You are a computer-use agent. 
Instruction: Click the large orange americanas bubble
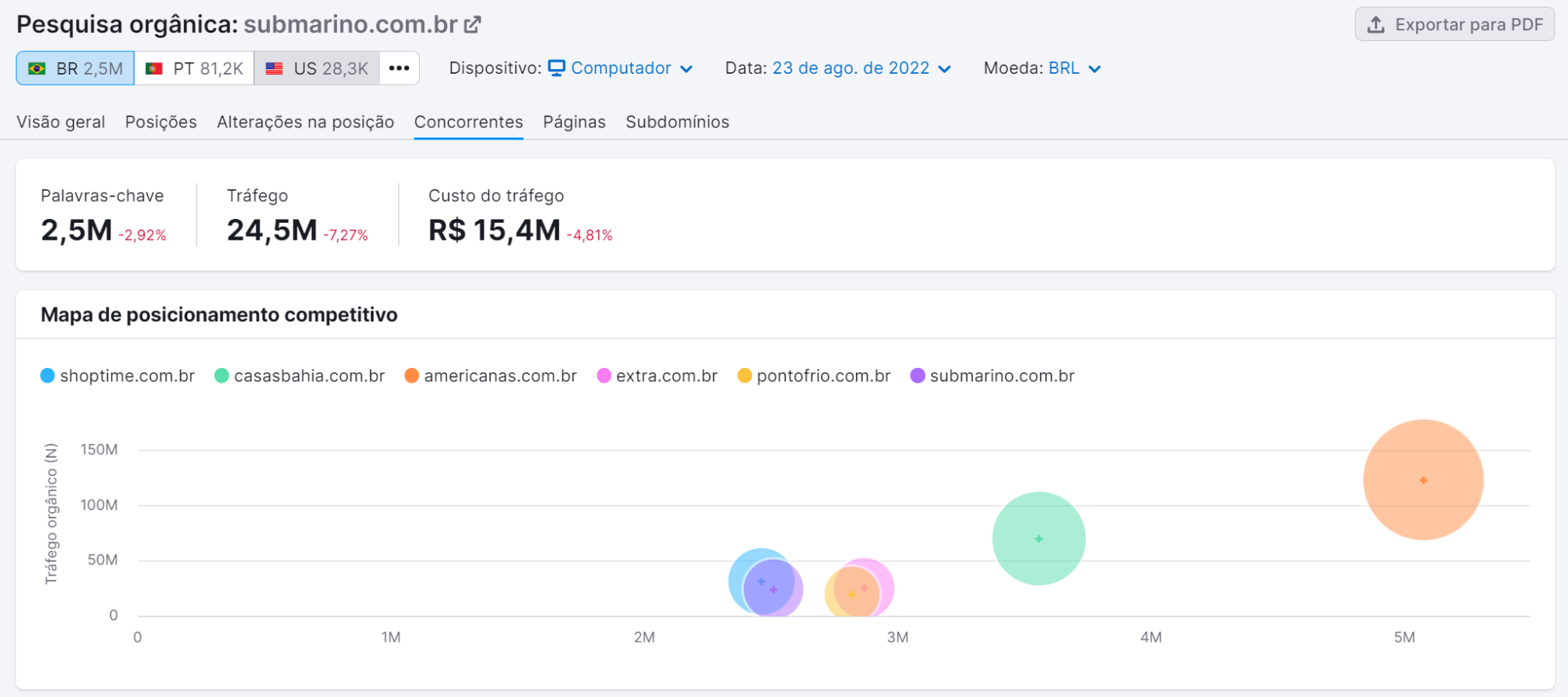click(1423, 480)
